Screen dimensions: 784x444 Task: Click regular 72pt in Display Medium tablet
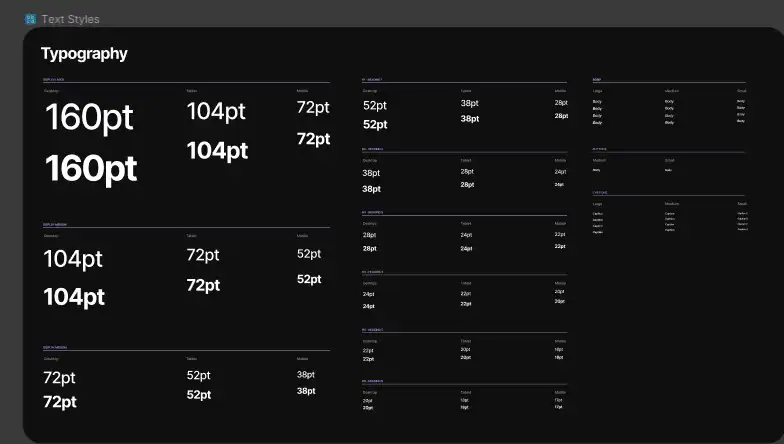(x=203, y=255)
